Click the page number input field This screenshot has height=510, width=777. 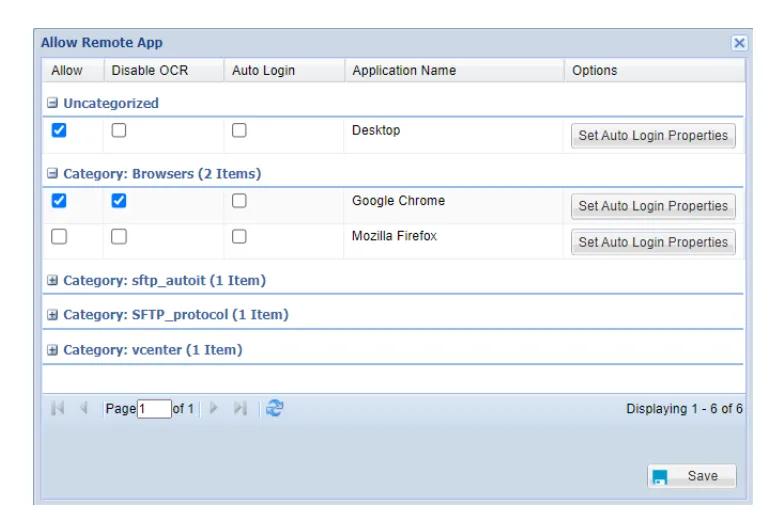click(x=154, y=409)
